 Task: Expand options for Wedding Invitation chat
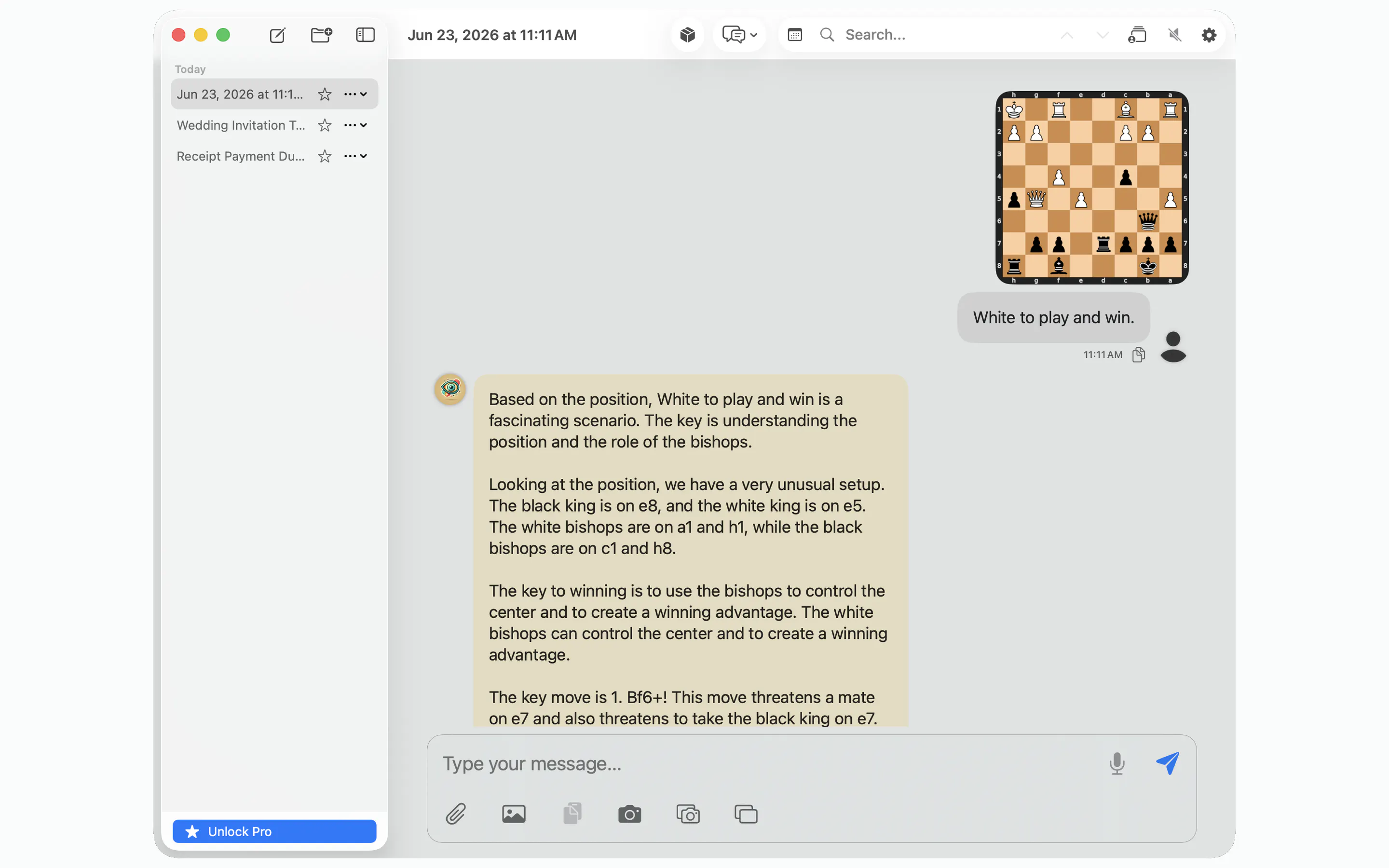pos(355,125)
